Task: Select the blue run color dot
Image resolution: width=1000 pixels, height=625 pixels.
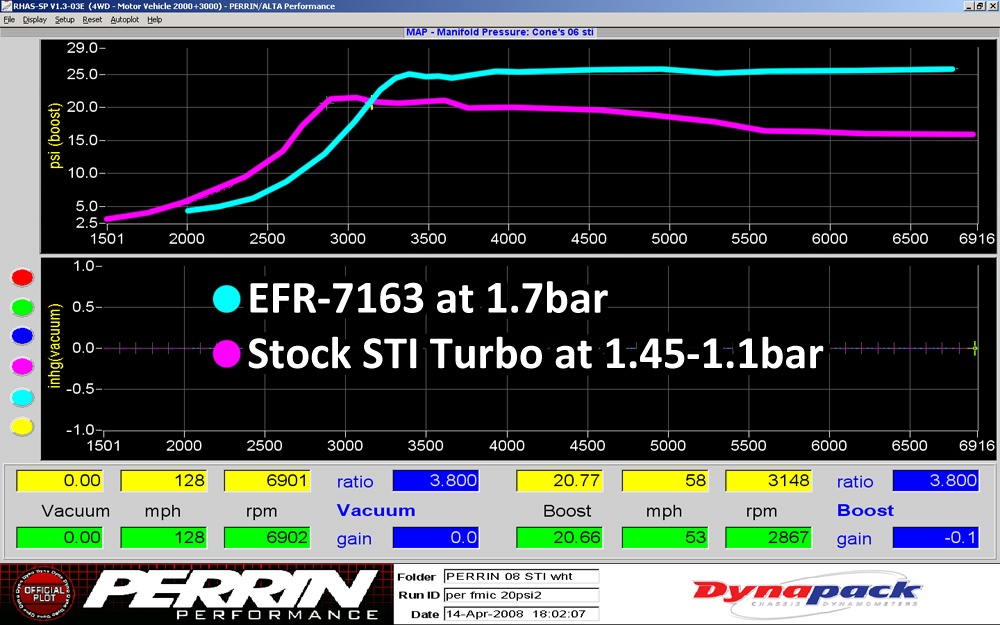Action: click(22, 336)
